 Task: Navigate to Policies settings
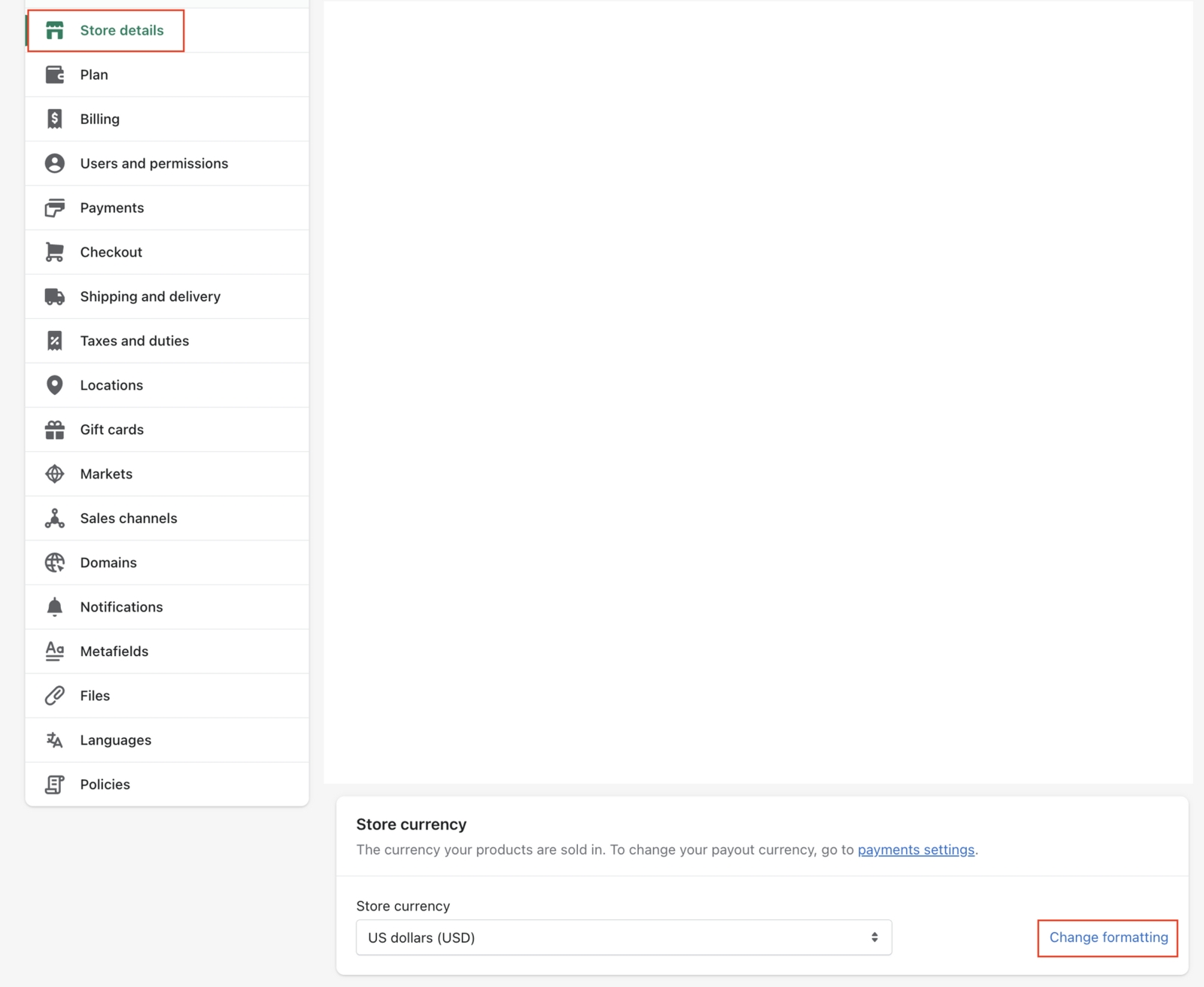(105, 785)
